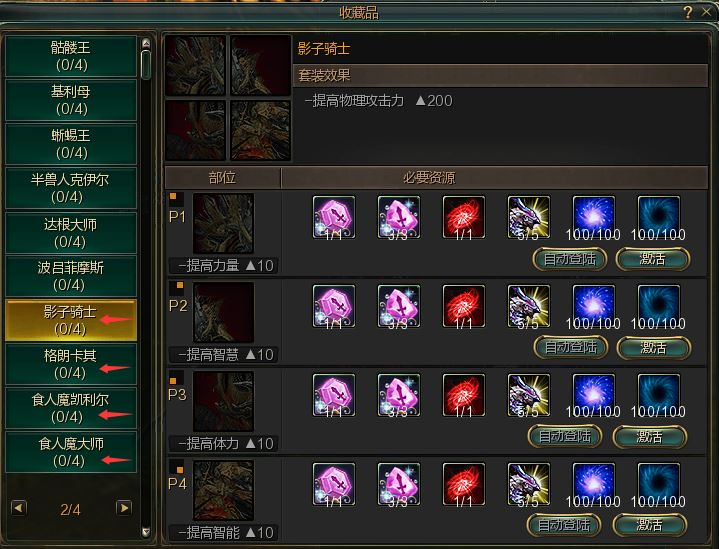
Task: Click the red swirl orb icon in P2 row
Action: point(464,306)
